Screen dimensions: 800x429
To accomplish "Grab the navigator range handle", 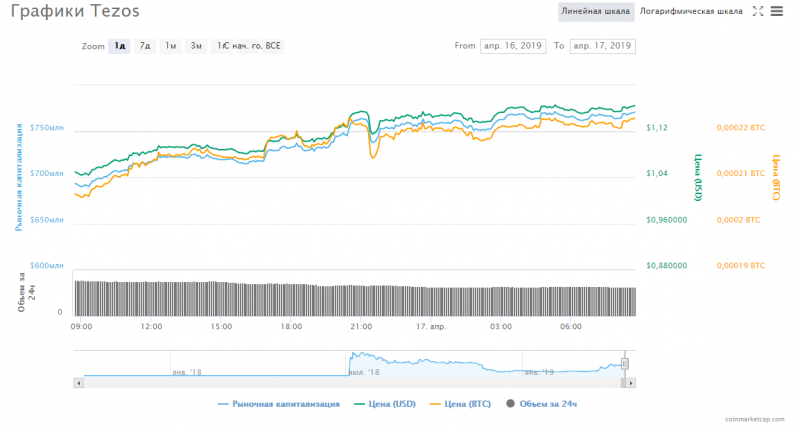I will tap(624, 363).
